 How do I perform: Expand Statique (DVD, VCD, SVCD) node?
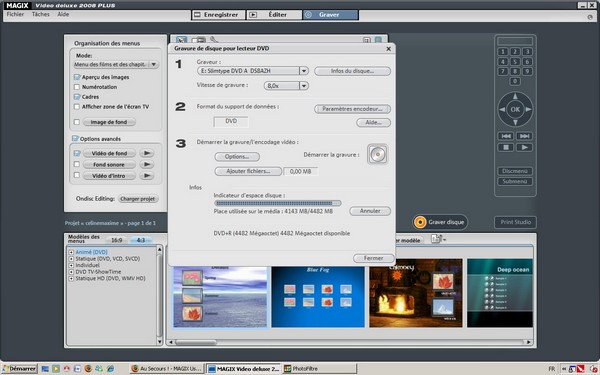point(71,259)
